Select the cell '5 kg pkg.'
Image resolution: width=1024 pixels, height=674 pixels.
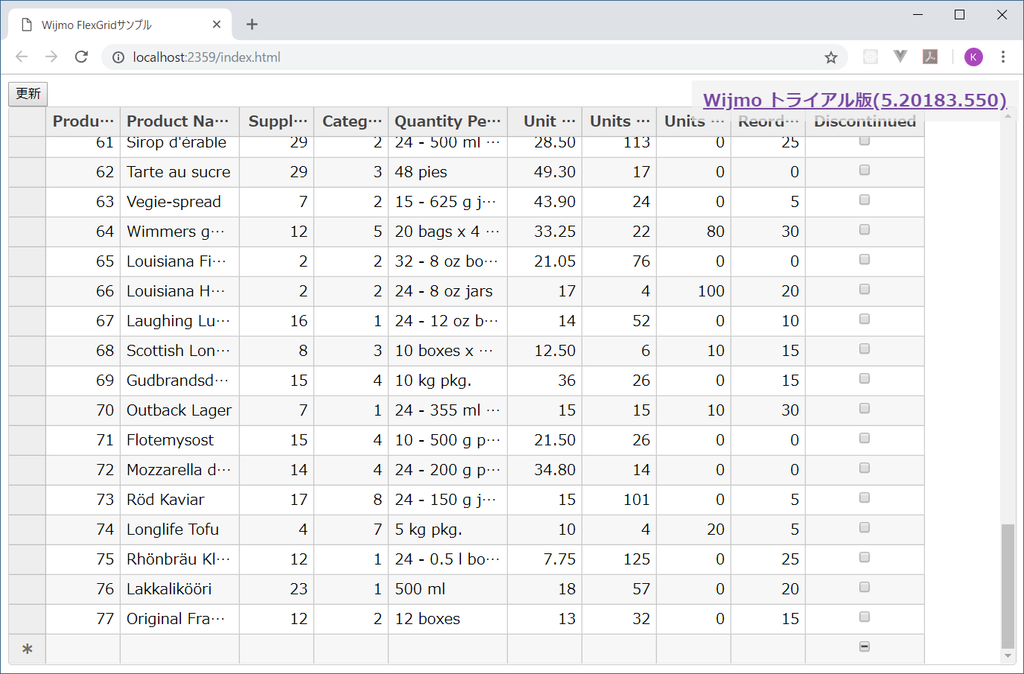click(x=448, y=530)
